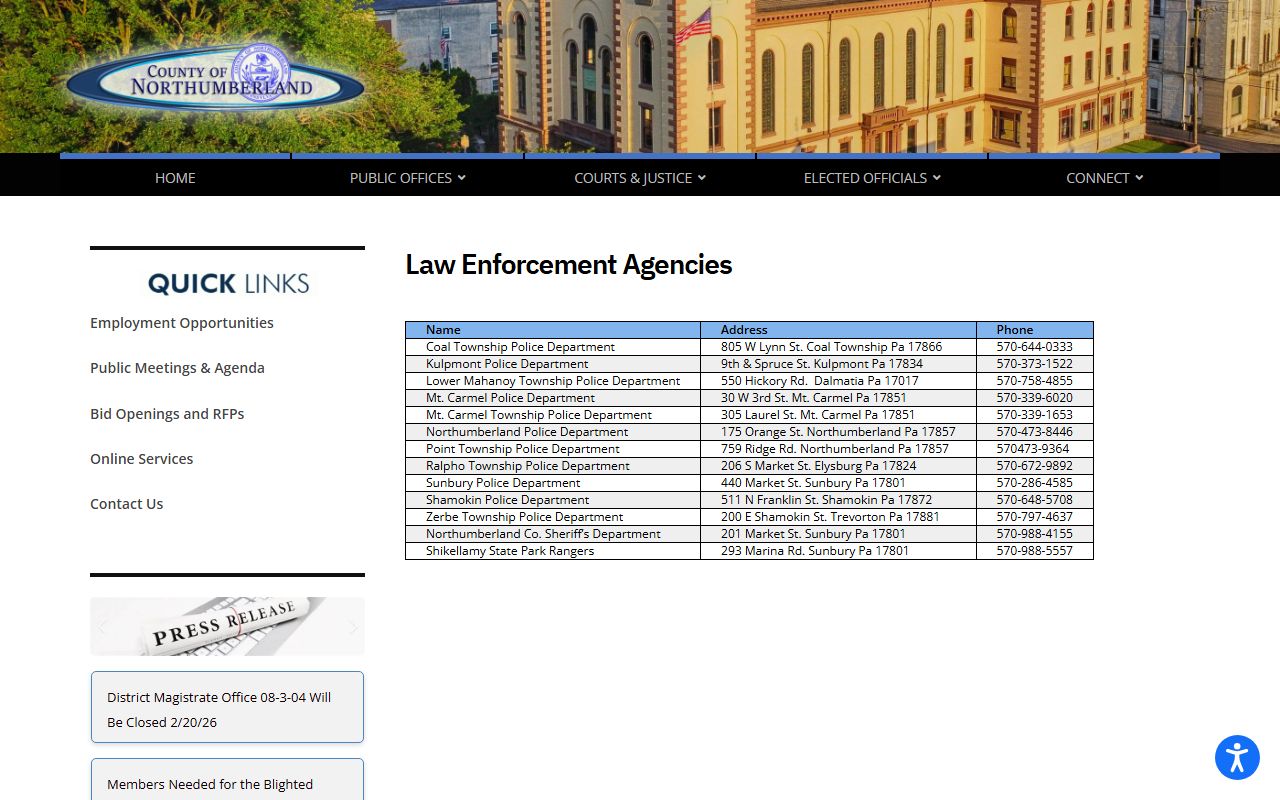
Task: Open Bid Openings and RFPs link
Action: [x=167, y=414]
